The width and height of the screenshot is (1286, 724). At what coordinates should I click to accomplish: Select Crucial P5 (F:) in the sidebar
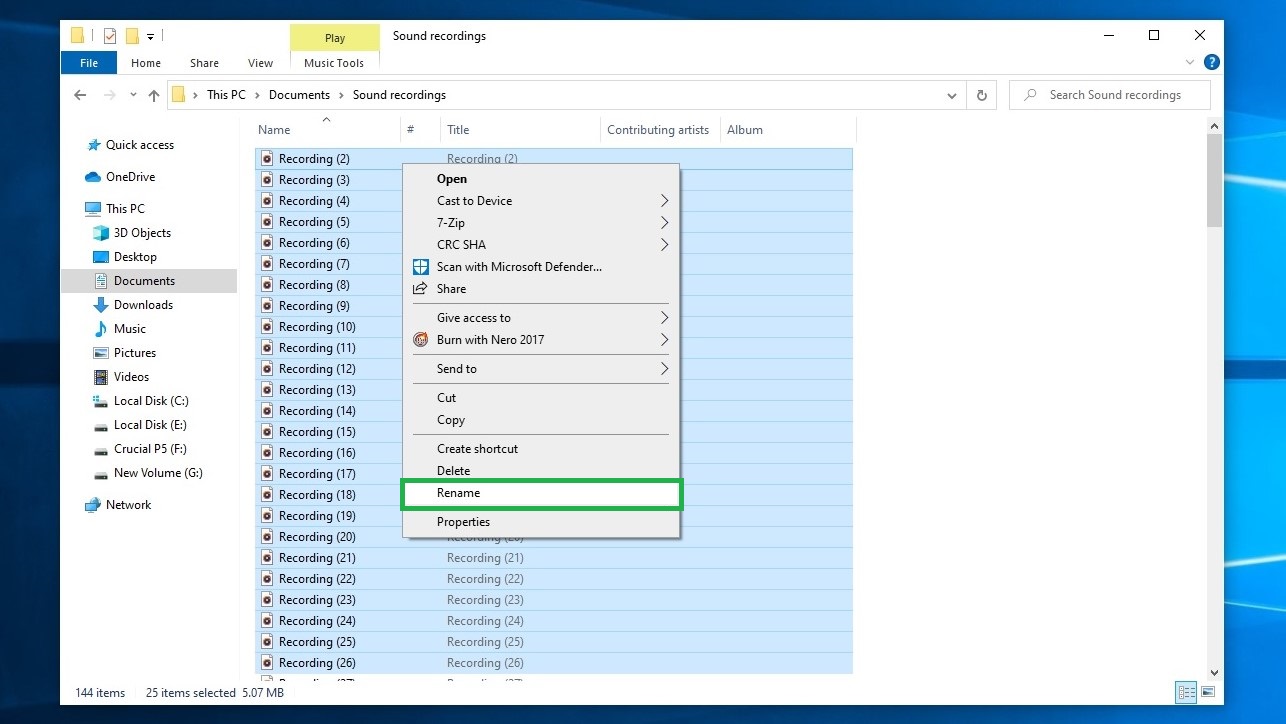tap(150, 449)
